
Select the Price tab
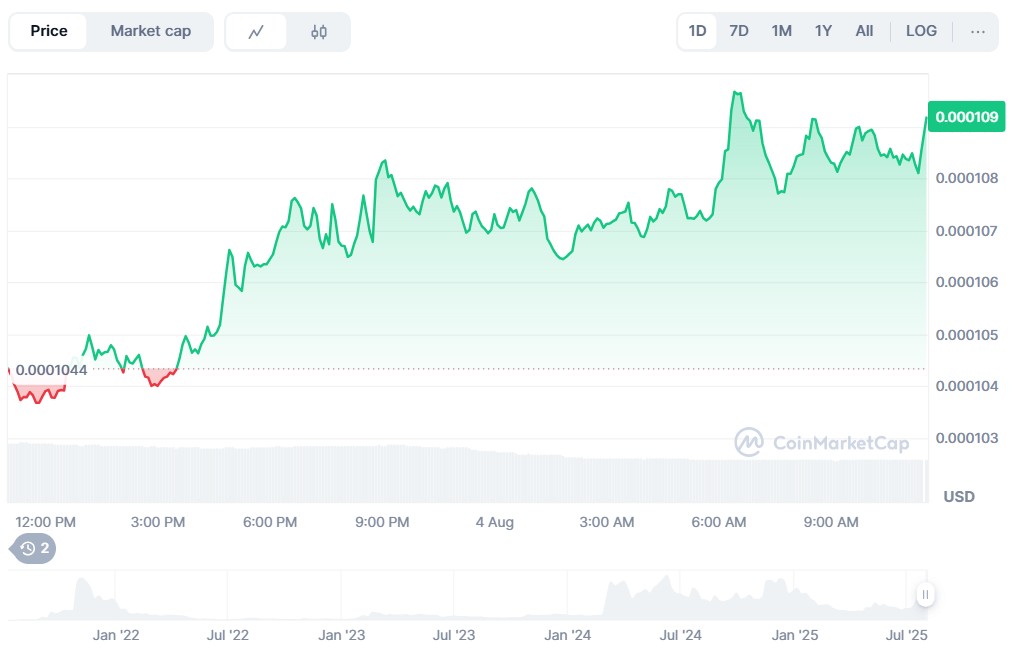pyautogui.click(x=49, y=31)
